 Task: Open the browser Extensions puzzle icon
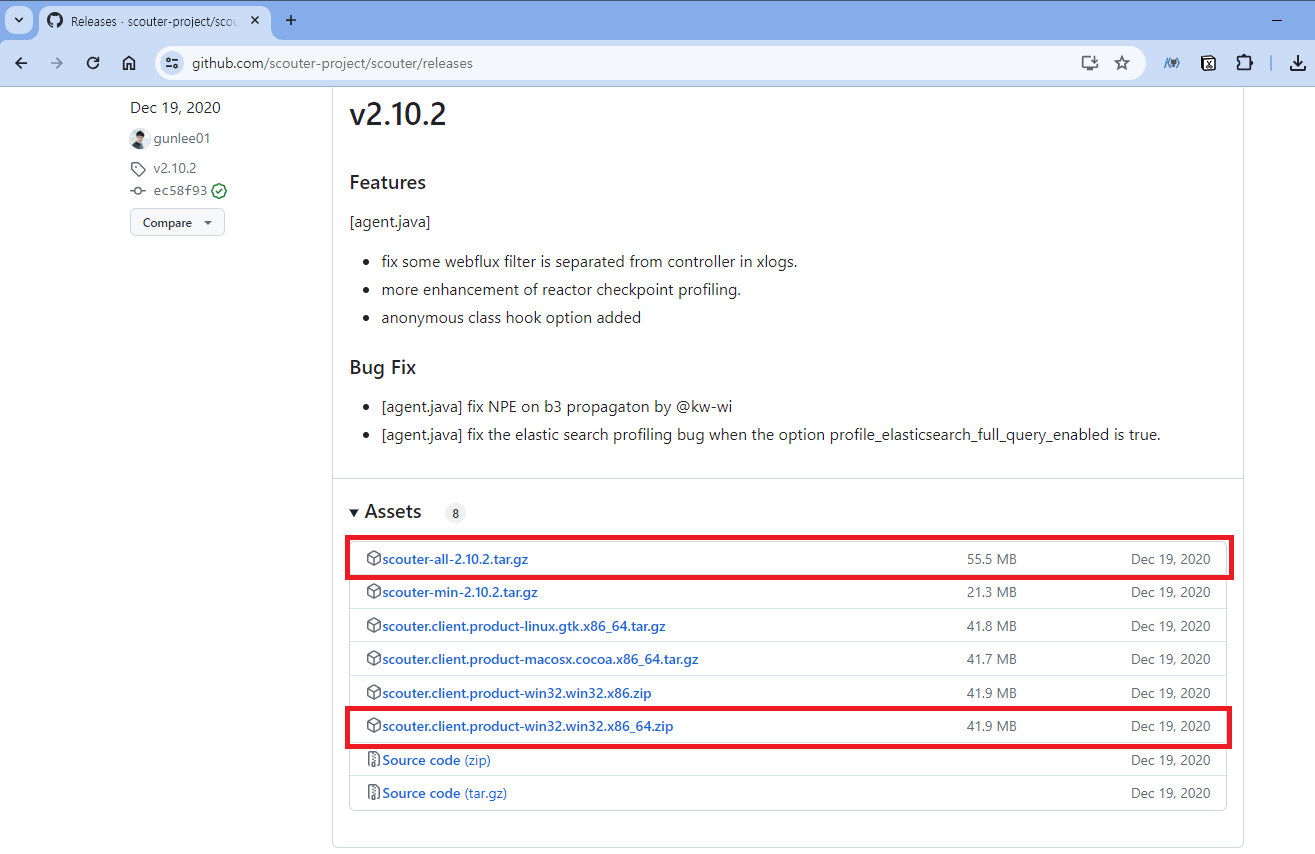click(x=1244, y=62)
